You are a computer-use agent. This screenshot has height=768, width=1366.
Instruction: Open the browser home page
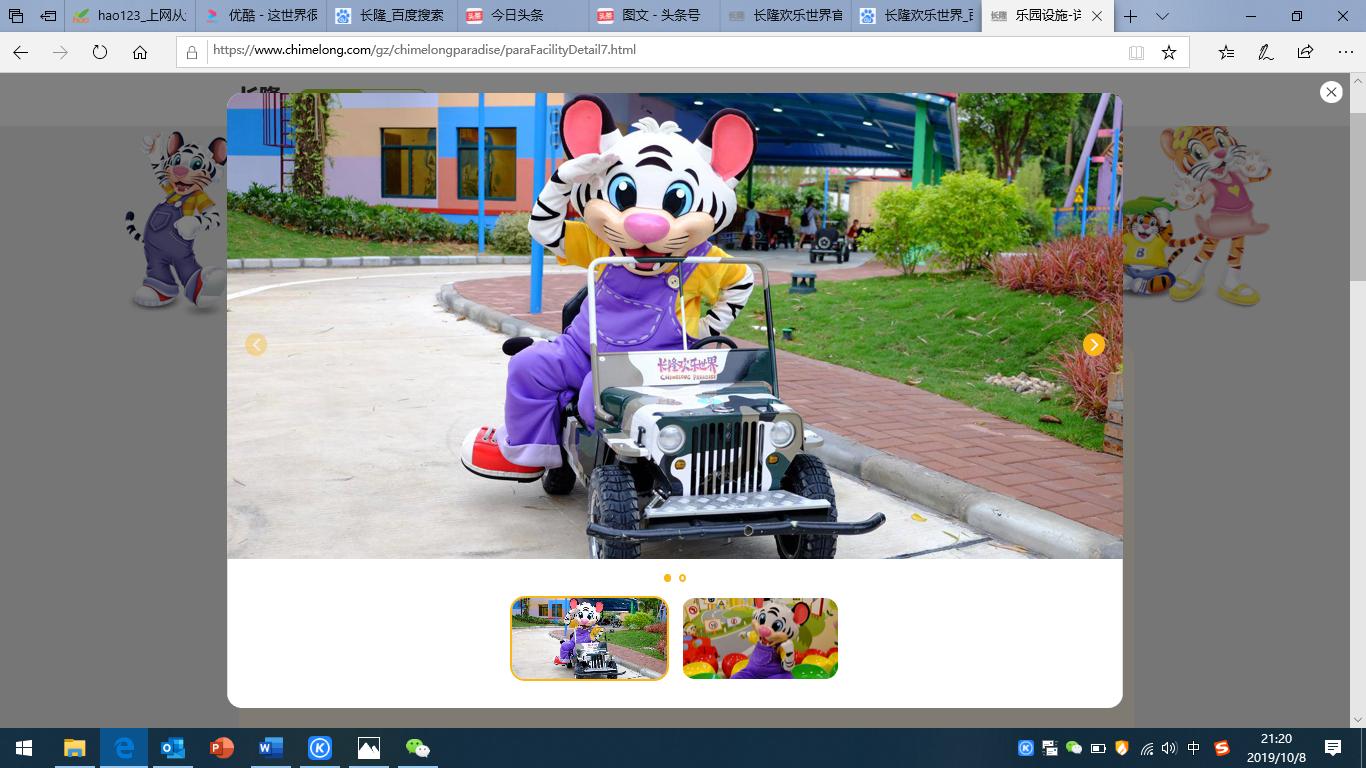tap(140, 52)
